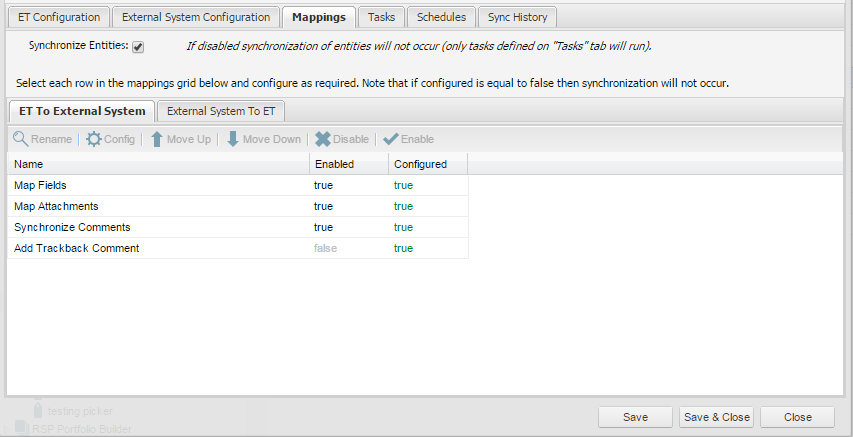Click the Save & Close button

[x=716, y=417]
